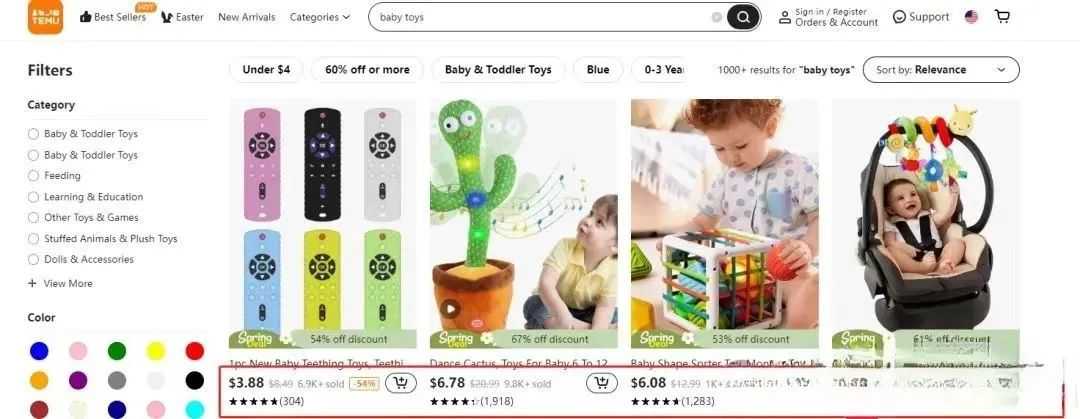Click the US flag language icon

(x=971, y=17)
